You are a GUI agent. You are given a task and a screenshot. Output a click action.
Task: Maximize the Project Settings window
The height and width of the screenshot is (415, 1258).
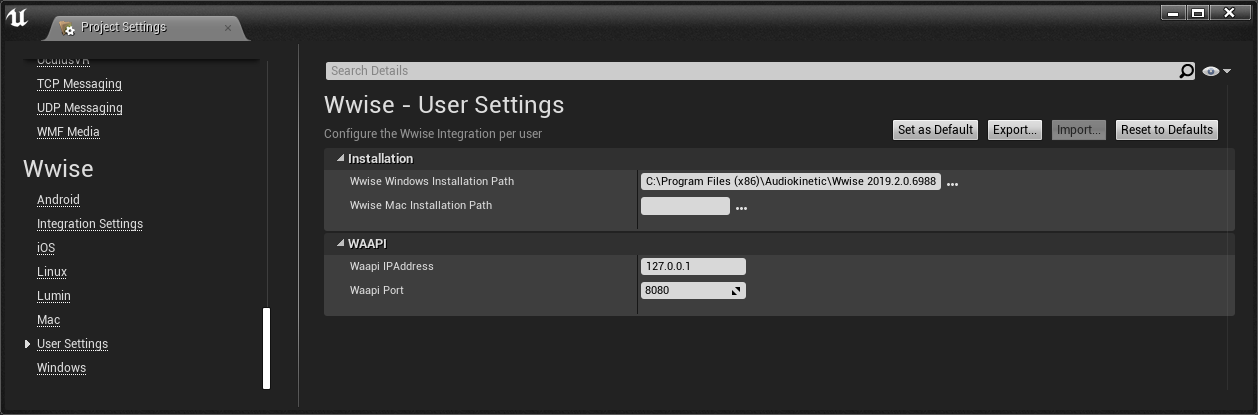(1199, 13)
